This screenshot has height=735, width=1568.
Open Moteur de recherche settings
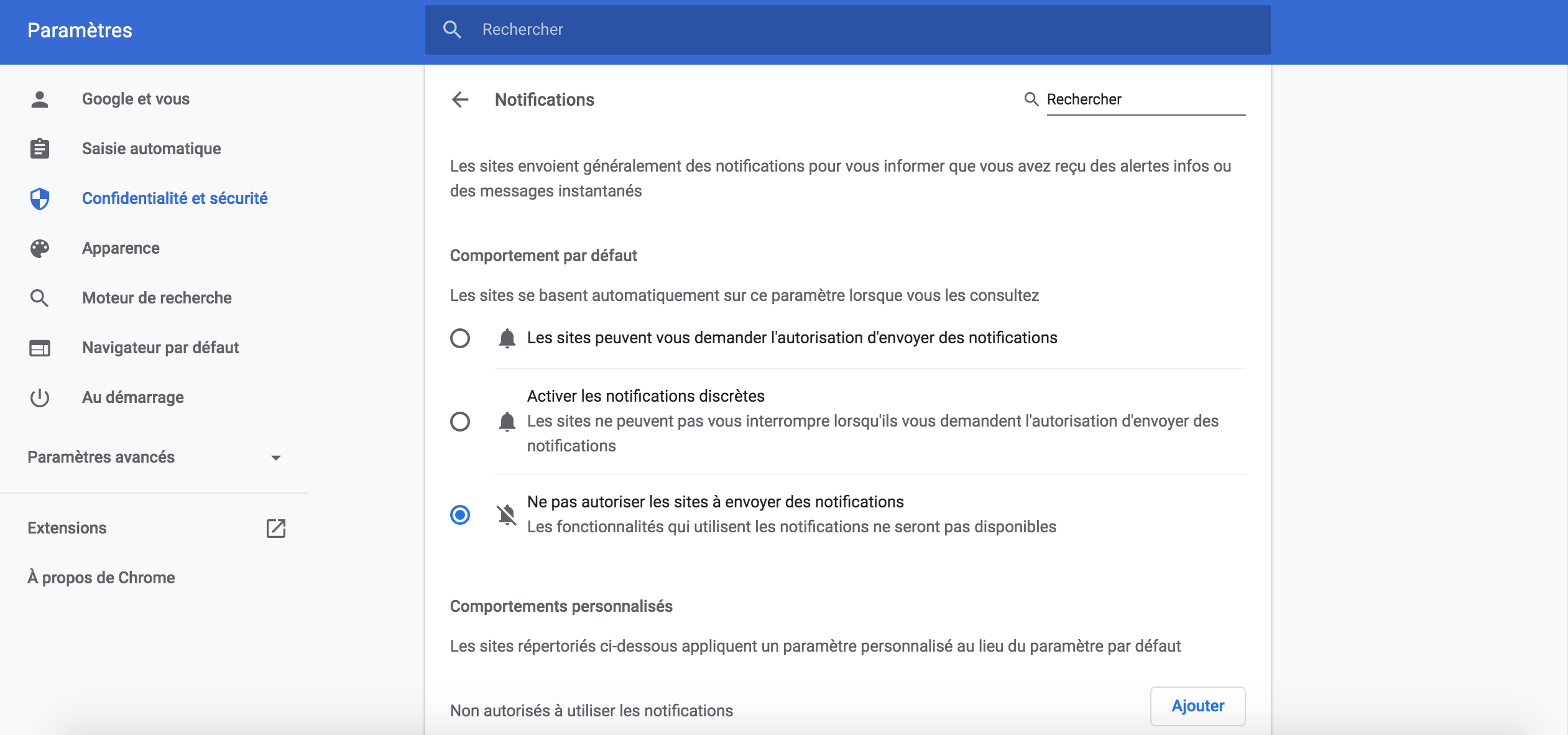coord(157,298)
